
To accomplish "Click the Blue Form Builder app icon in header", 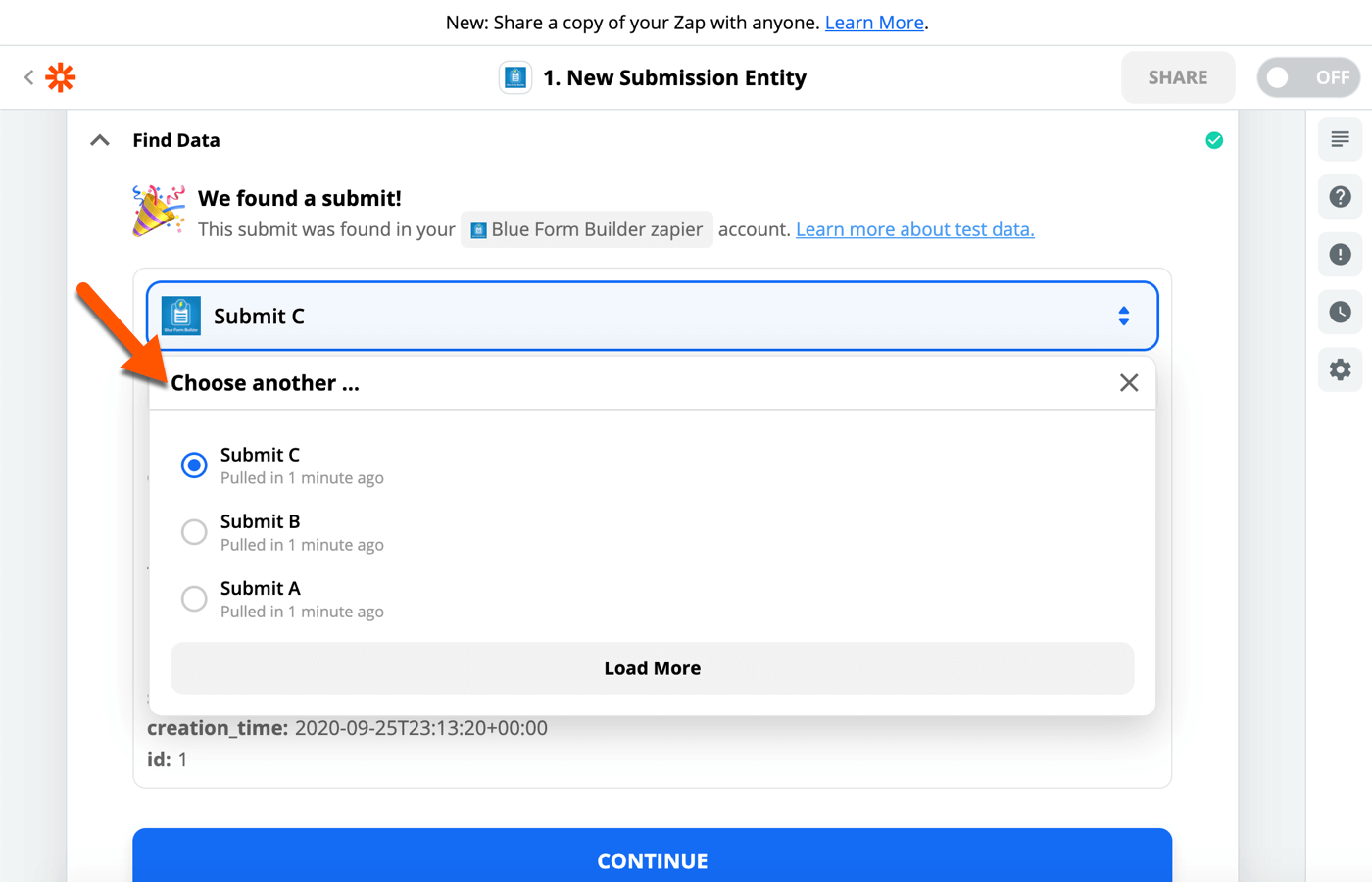I will (514, 76).
